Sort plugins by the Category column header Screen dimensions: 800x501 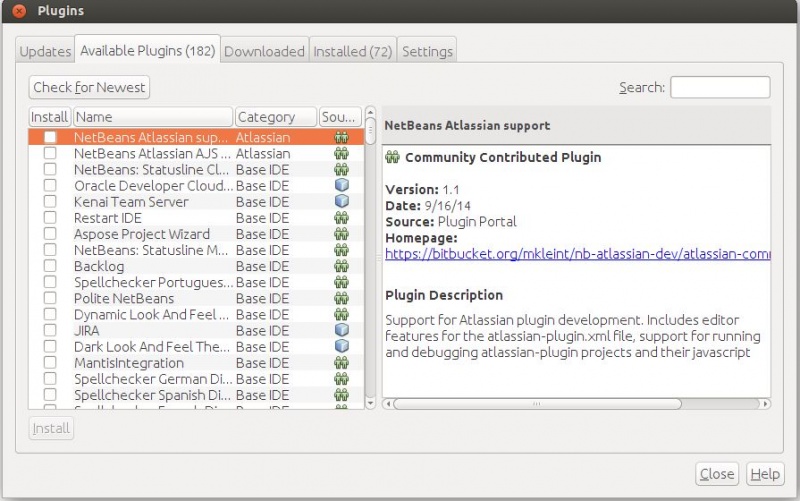275,117
